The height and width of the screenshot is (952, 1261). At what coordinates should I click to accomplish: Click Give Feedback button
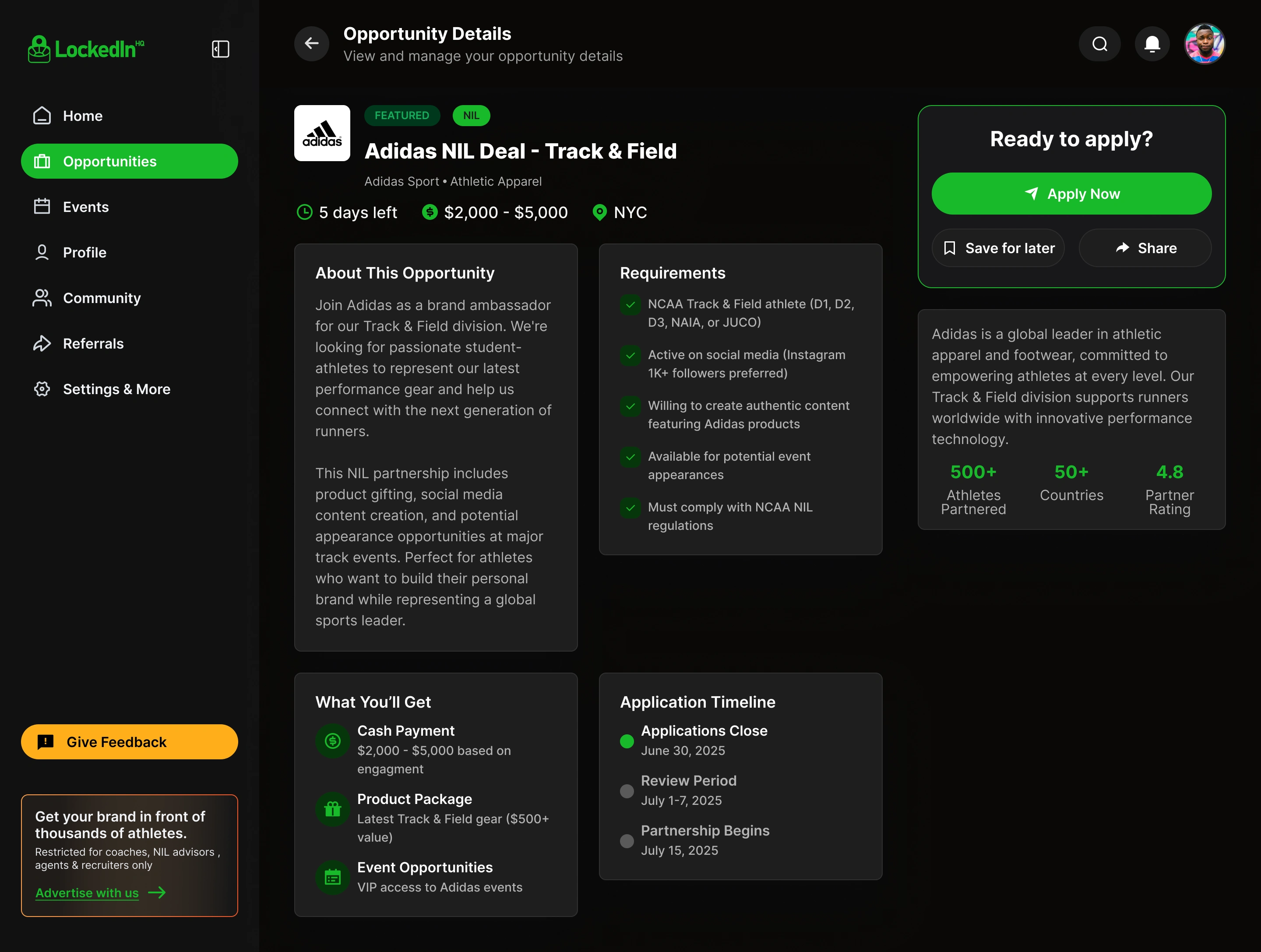(130, 742)
